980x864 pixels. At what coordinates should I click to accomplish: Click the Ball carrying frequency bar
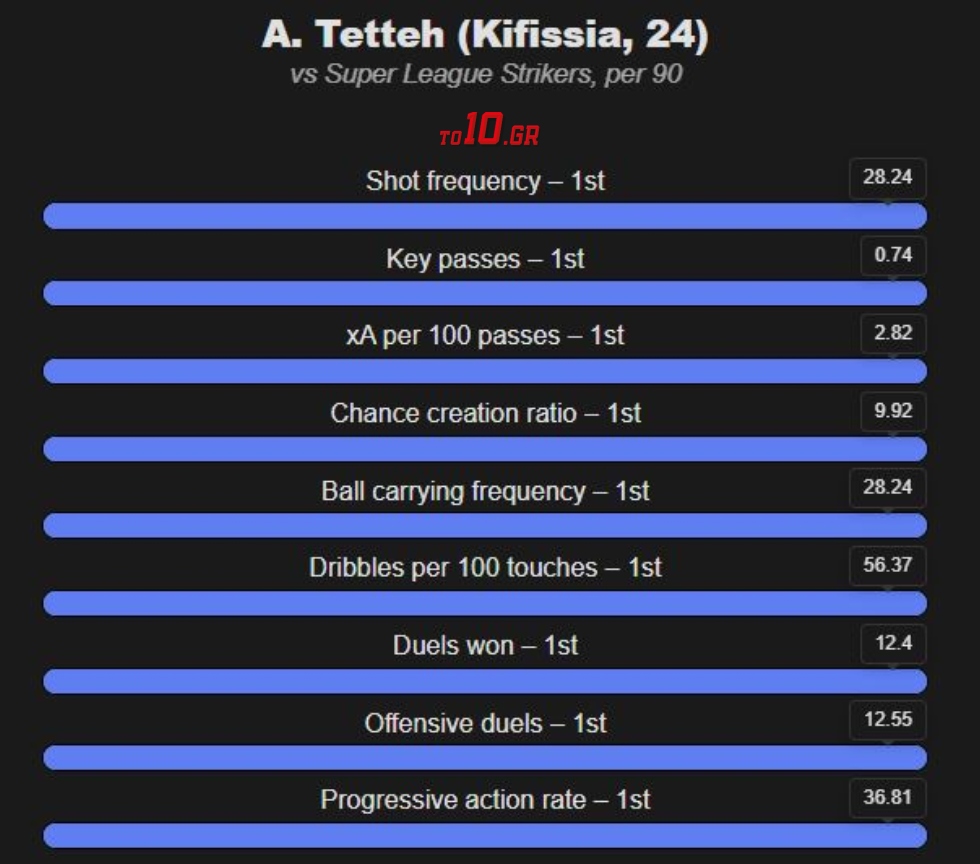485,526
